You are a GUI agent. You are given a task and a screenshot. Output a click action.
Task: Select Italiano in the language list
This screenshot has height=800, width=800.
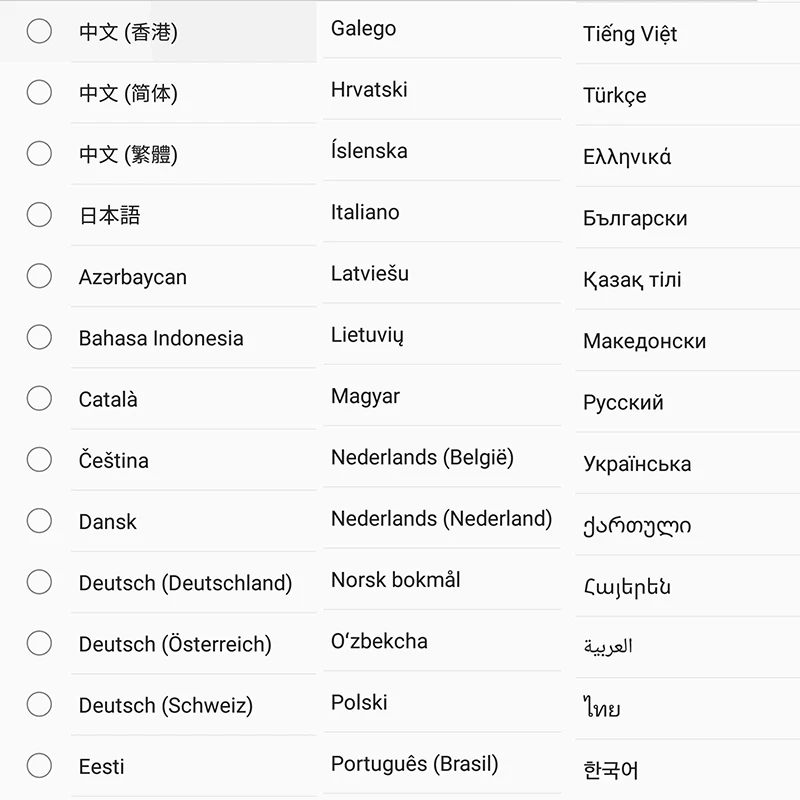tap(442, 212)
